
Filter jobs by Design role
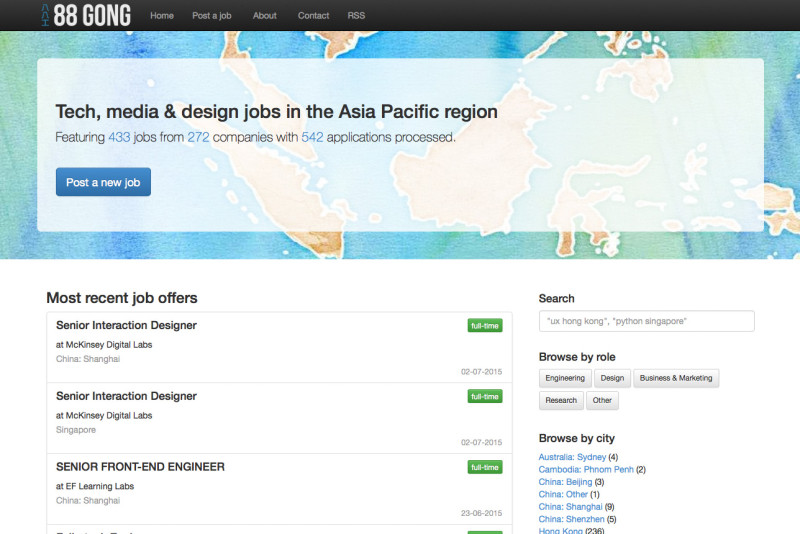pyautogui.click(x=612, y=378)
